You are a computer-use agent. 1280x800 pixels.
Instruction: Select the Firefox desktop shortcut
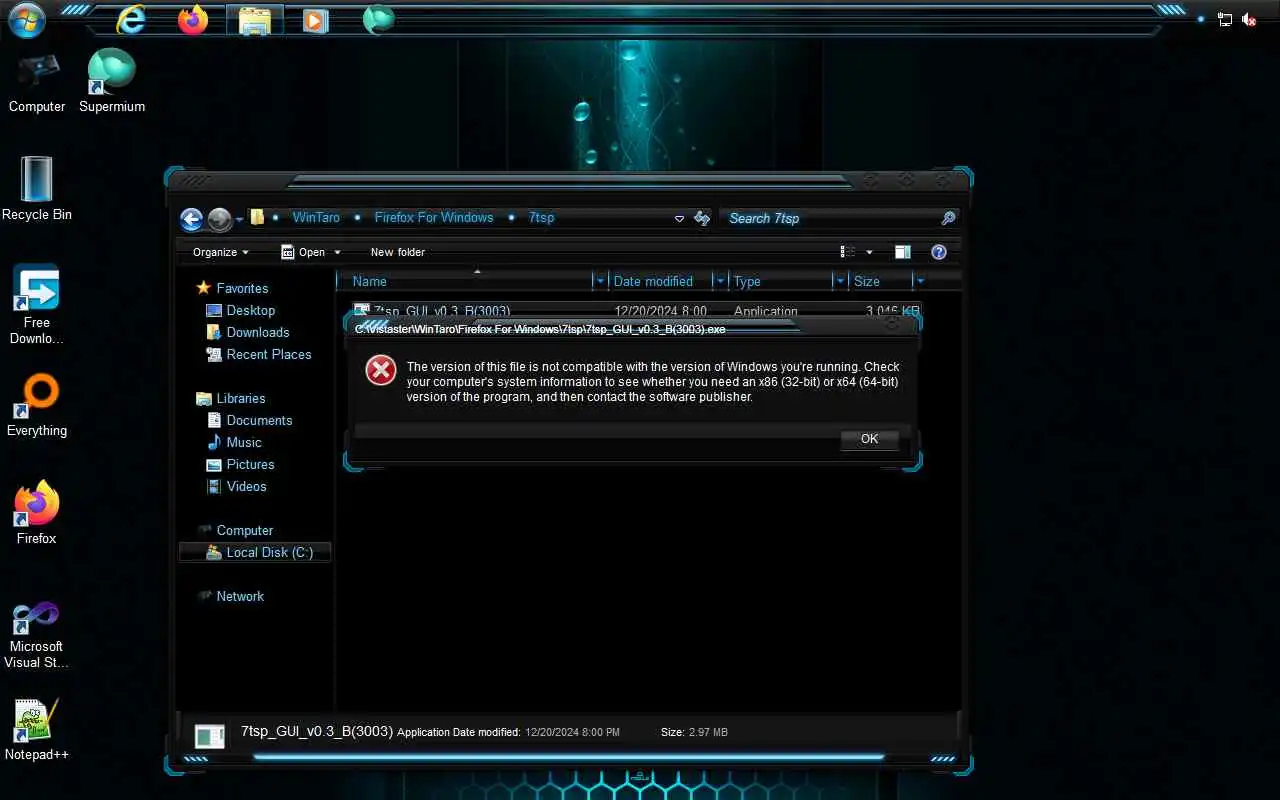click(x=37, y=514)
